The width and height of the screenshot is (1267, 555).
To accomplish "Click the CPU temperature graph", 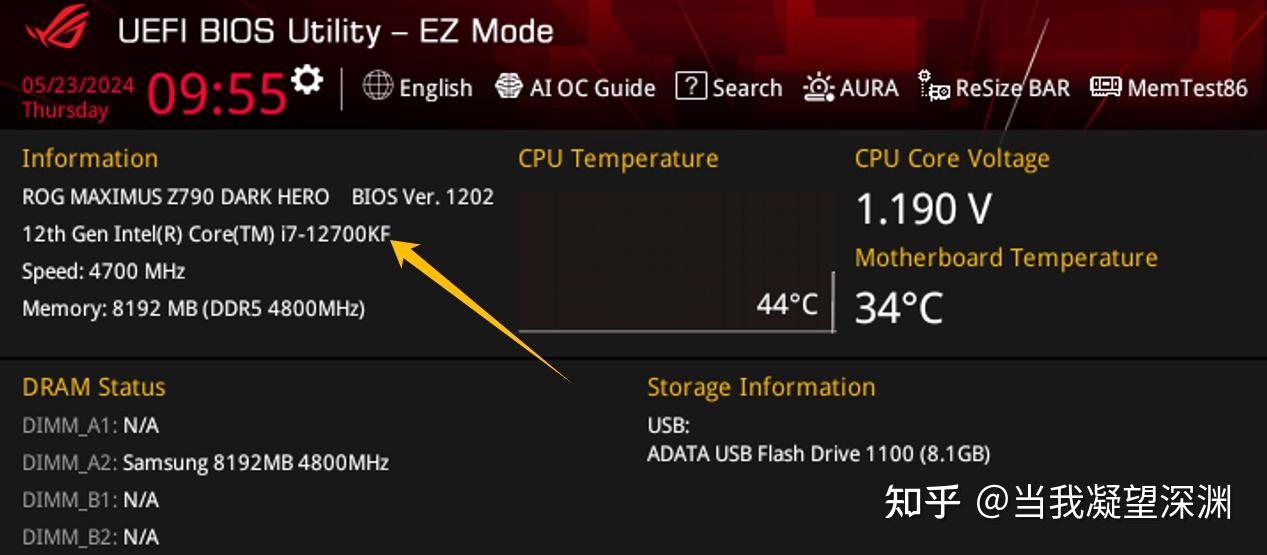I will click(675, 260).
